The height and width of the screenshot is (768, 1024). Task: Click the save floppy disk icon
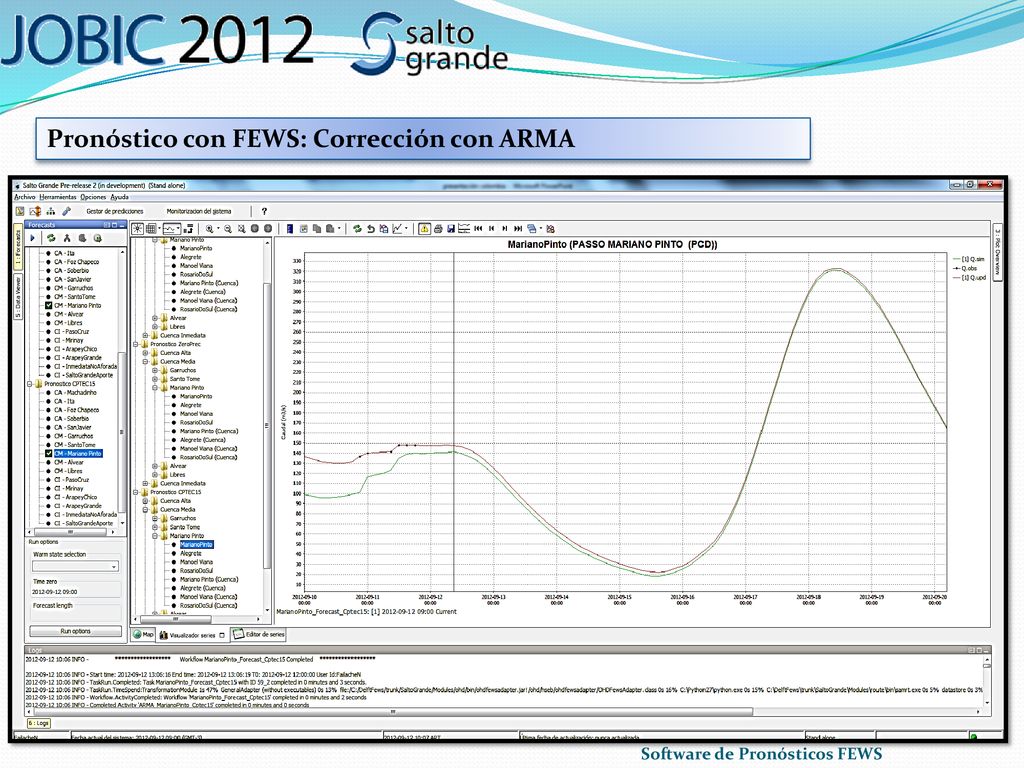pos(451,229)
